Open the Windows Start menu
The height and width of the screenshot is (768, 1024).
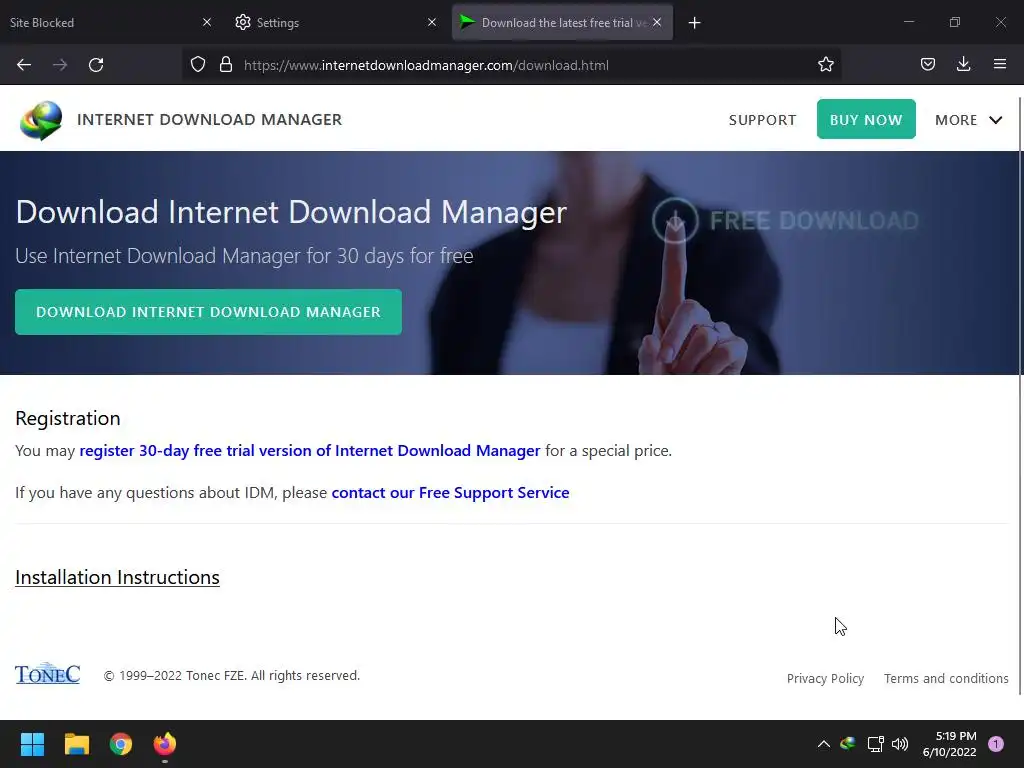[32, 744]
